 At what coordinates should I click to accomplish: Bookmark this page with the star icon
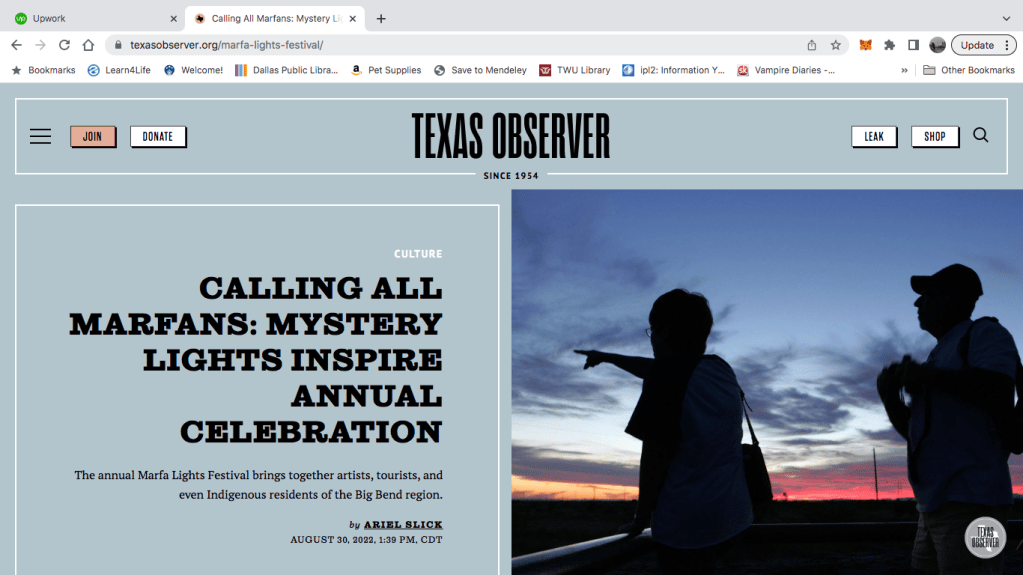point(836,45)
